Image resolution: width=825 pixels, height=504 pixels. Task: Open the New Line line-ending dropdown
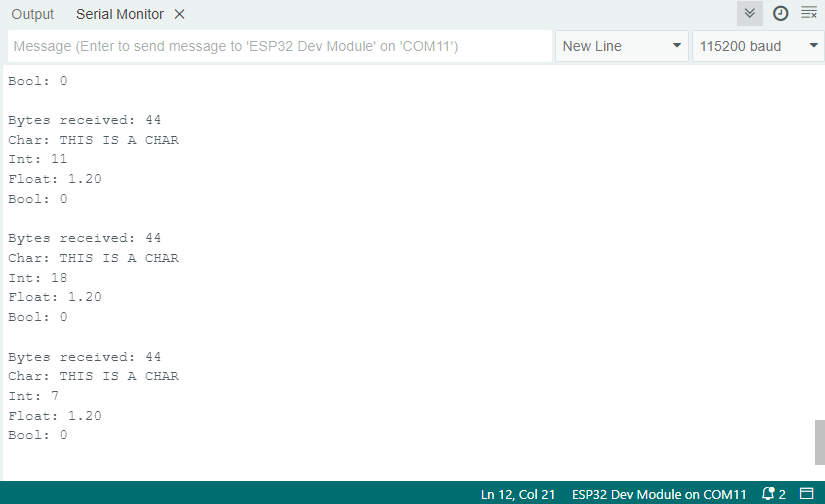[x=622, y=46]
